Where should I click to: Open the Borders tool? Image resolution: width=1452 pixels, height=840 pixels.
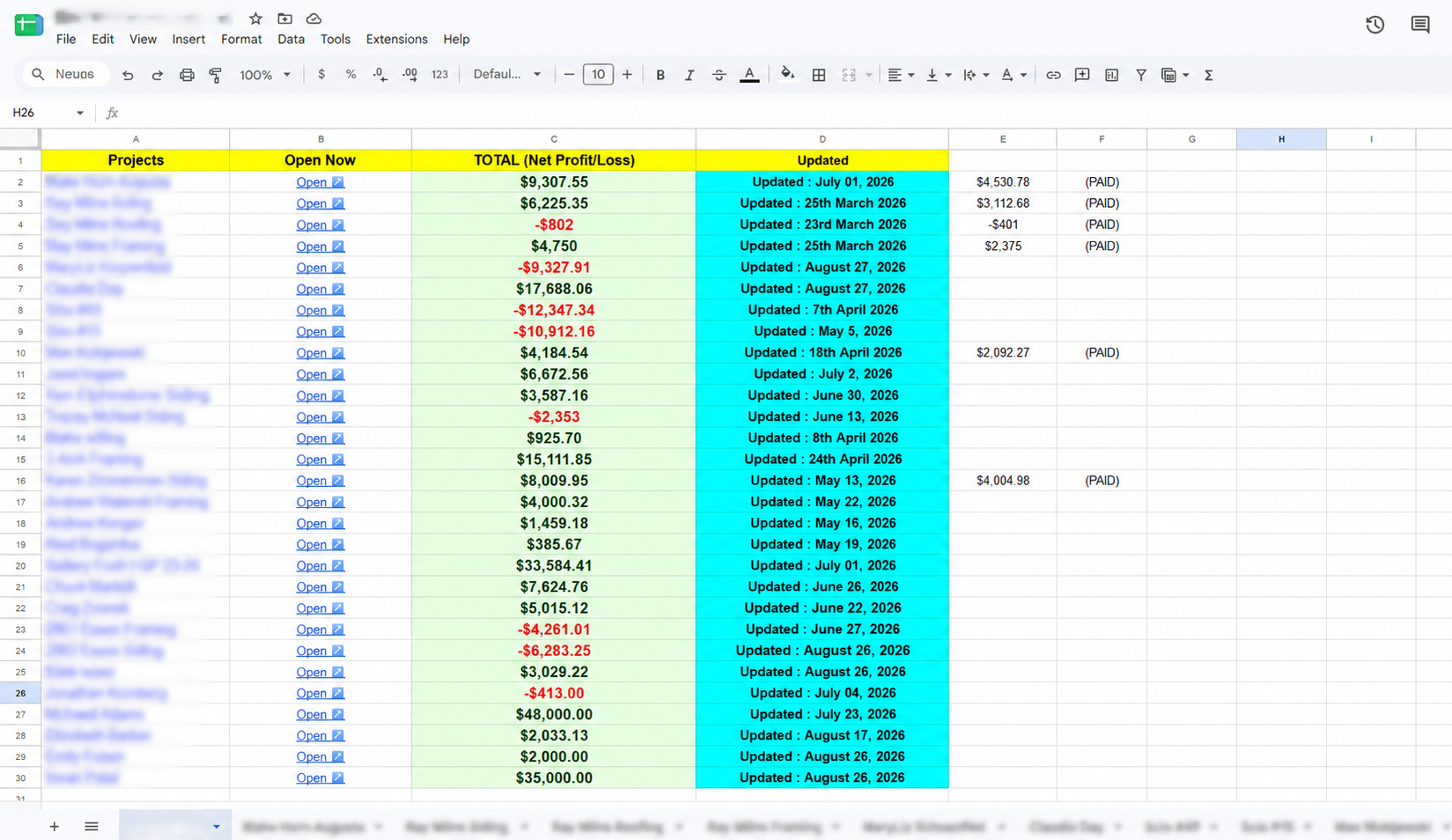coord(819,75)
